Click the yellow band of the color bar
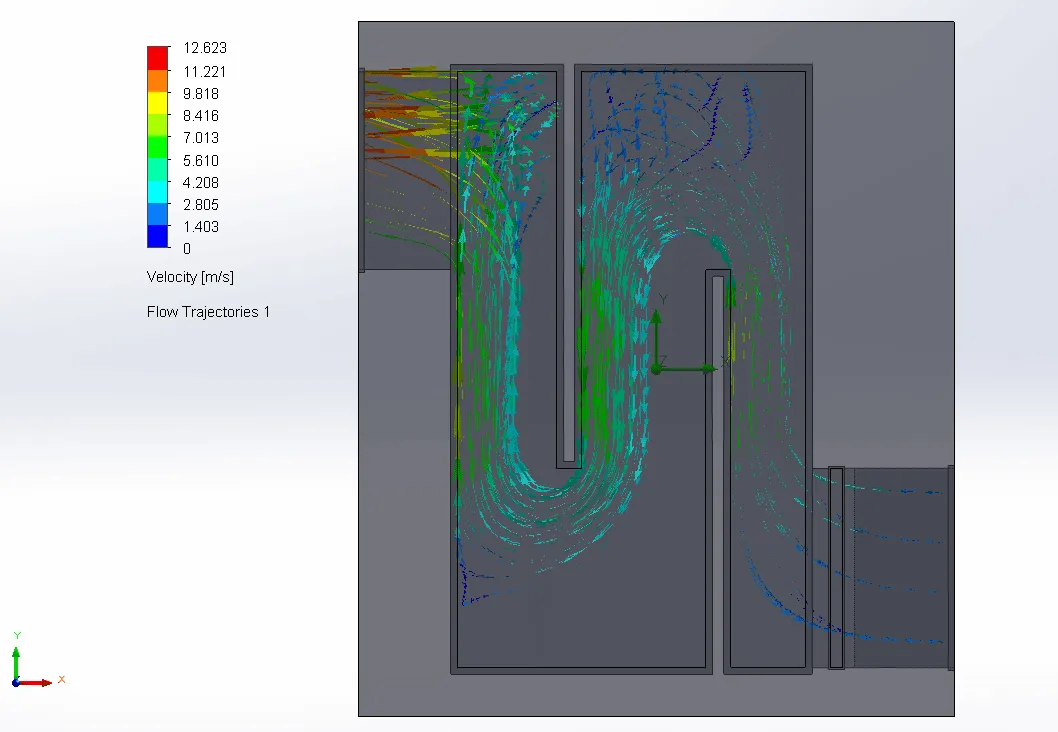The image size is (1058, 732). 158,102
